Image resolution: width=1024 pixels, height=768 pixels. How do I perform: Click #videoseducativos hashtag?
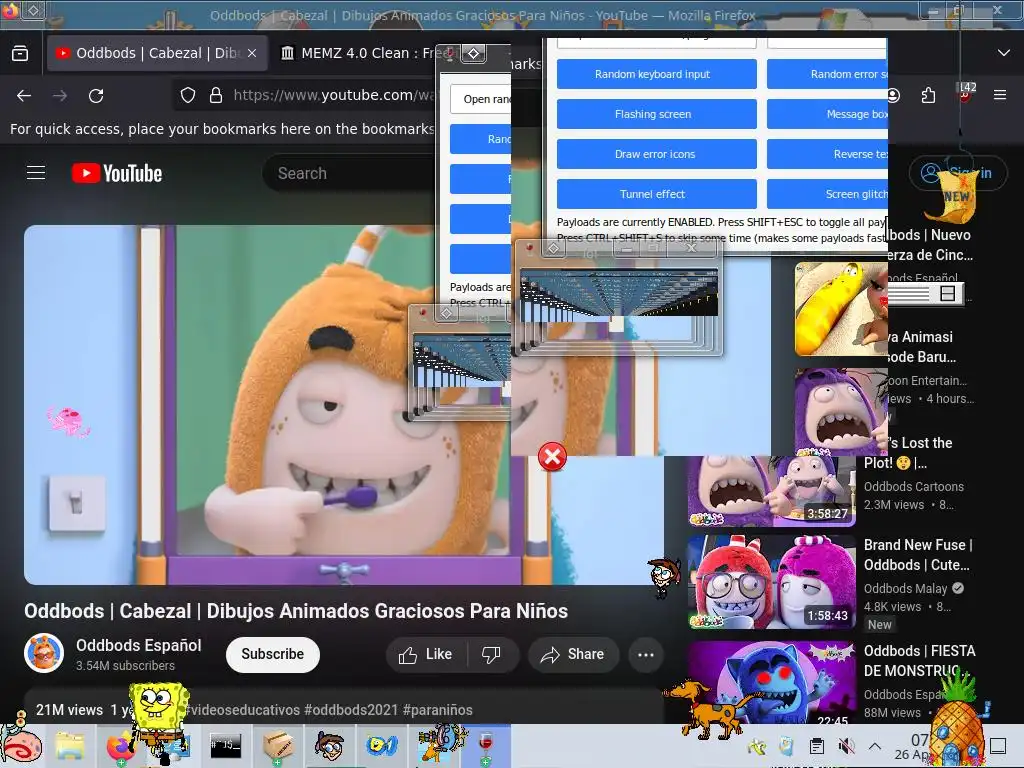click(x=243, y=710)
